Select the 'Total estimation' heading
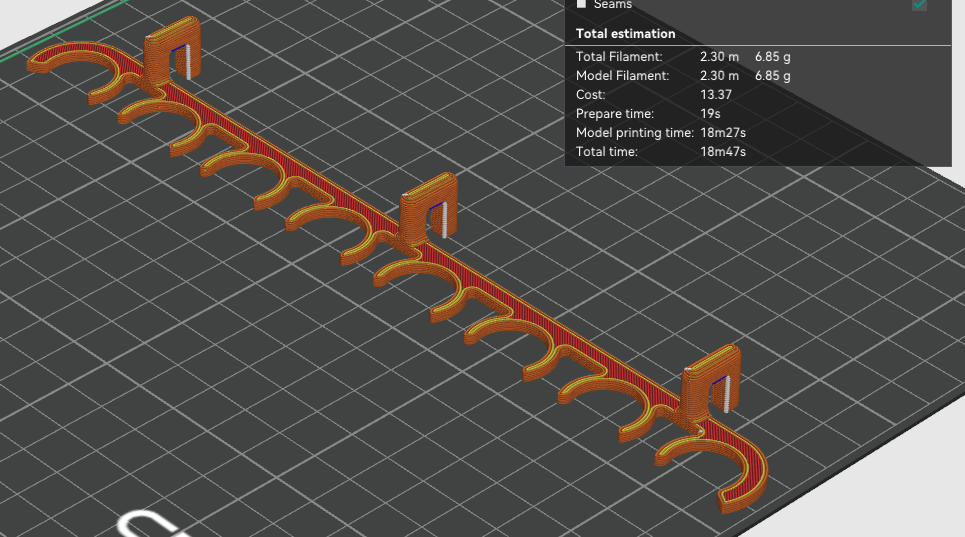This screenshot has width=965, height=537. click(625, 34)
